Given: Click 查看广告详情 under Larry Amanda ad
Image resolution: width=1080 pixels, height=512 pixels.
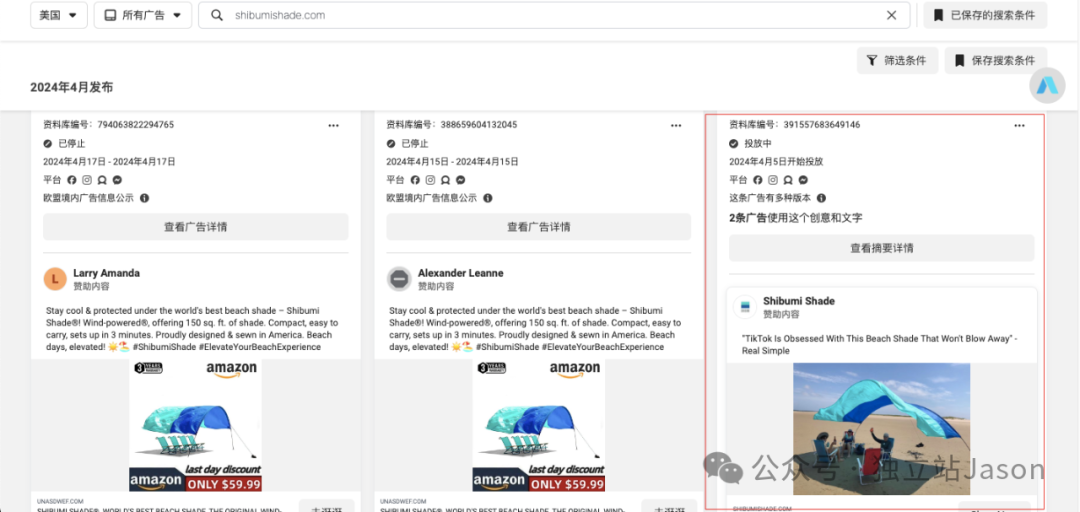Looking at the screenshot, I should coord(196,227).
